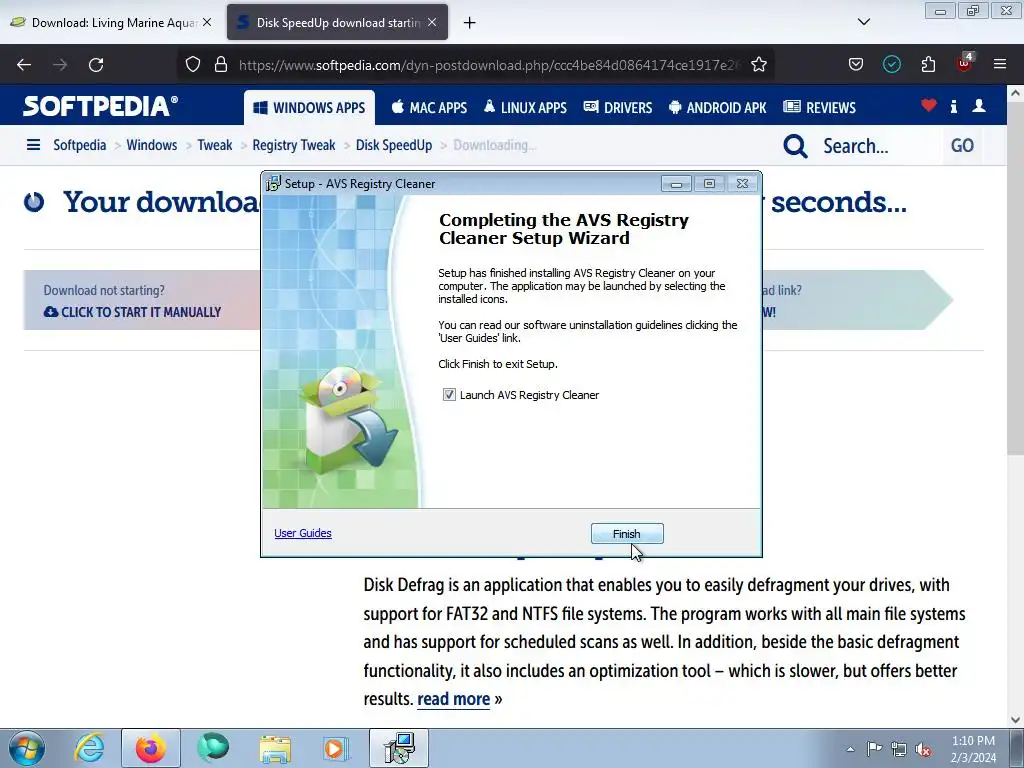Open the Drivers section

(x=618, y=108)
